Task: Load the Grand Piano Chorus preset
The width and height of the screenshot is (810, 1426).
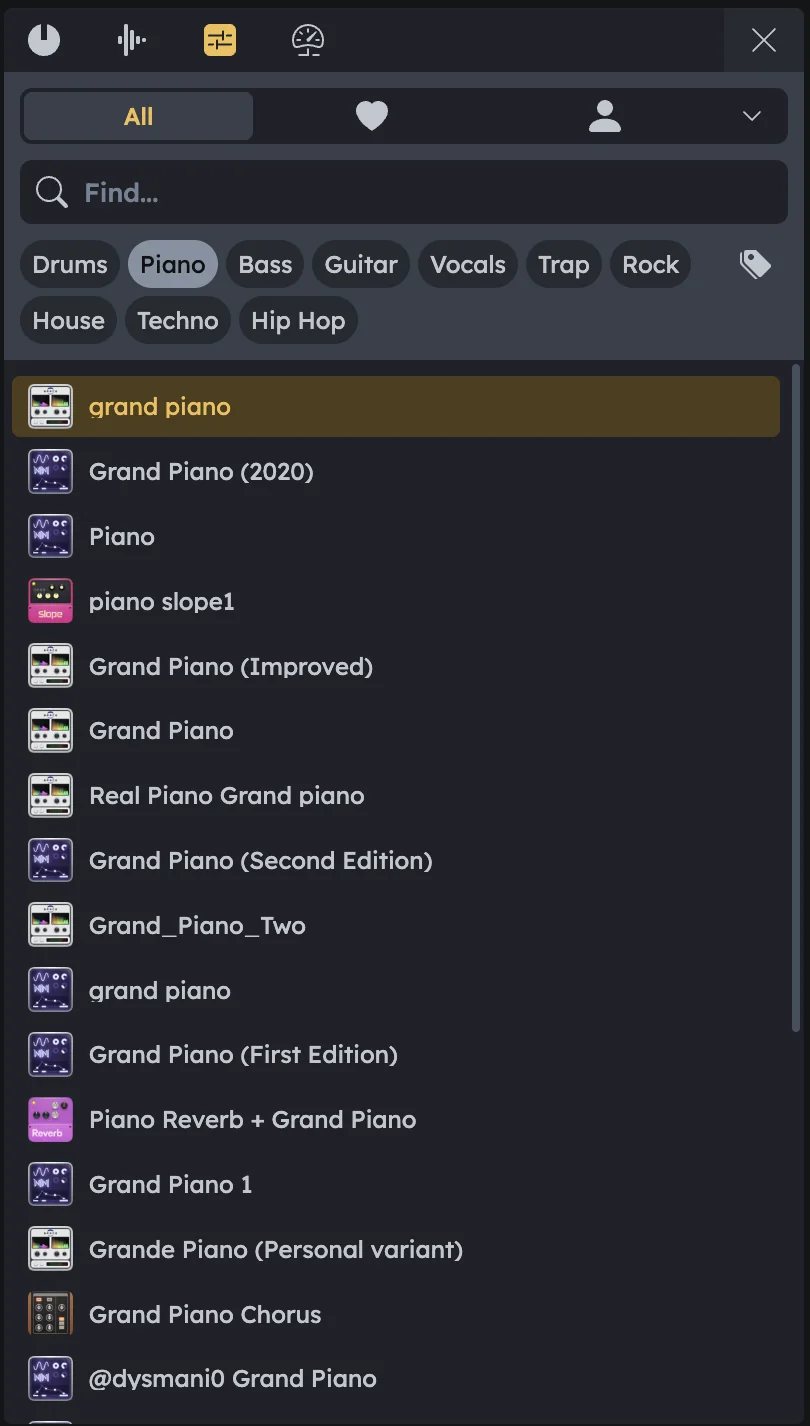Action: 205,1314
